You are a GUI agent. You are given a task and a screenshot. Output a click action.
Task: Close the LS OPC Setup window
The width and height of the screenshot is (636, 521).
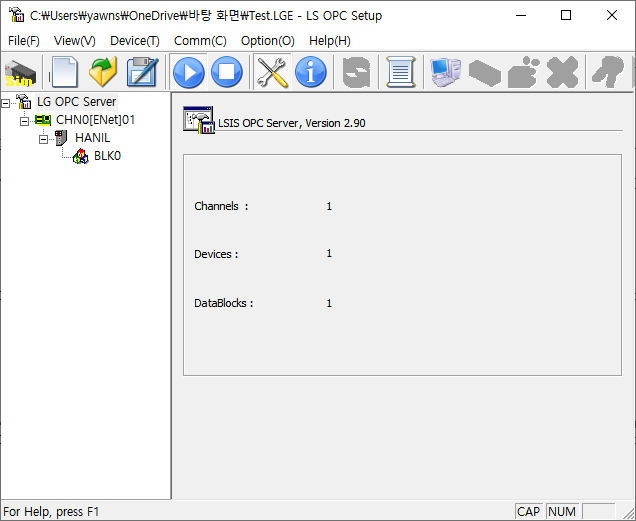click(x=612, y=15)
